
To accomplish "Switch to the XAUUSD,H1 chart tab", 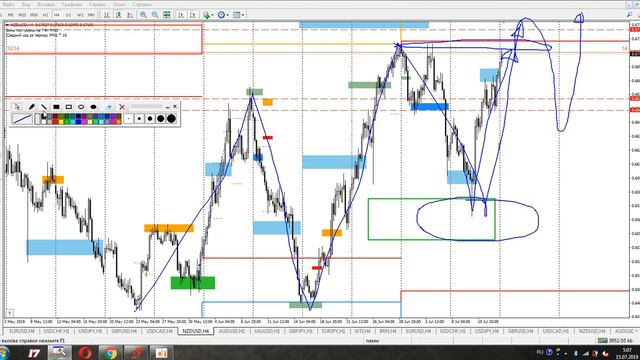I will tap(267, 331).
